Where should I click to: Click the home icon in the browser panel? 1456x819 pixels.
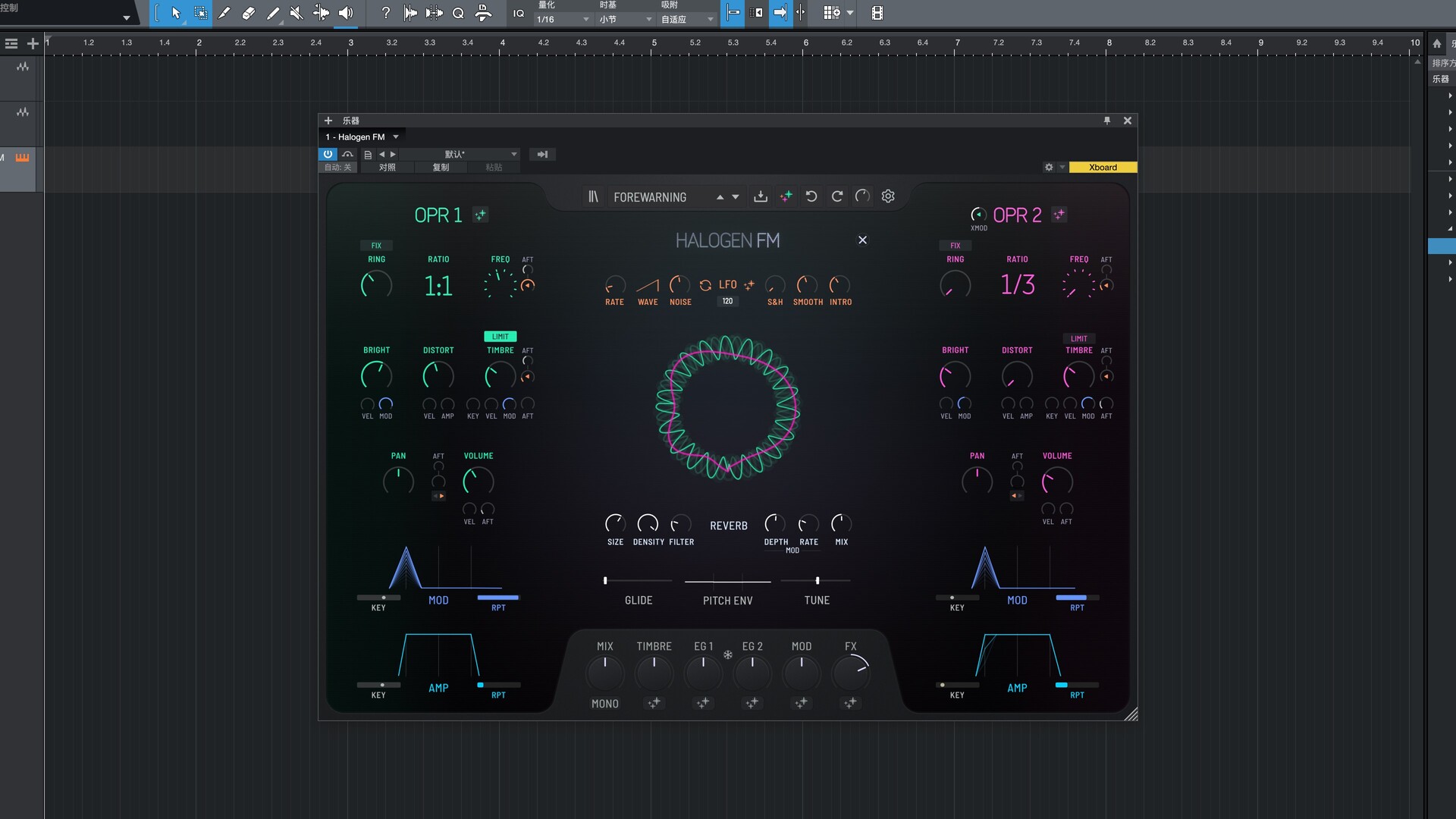[x=1437, y=43]
